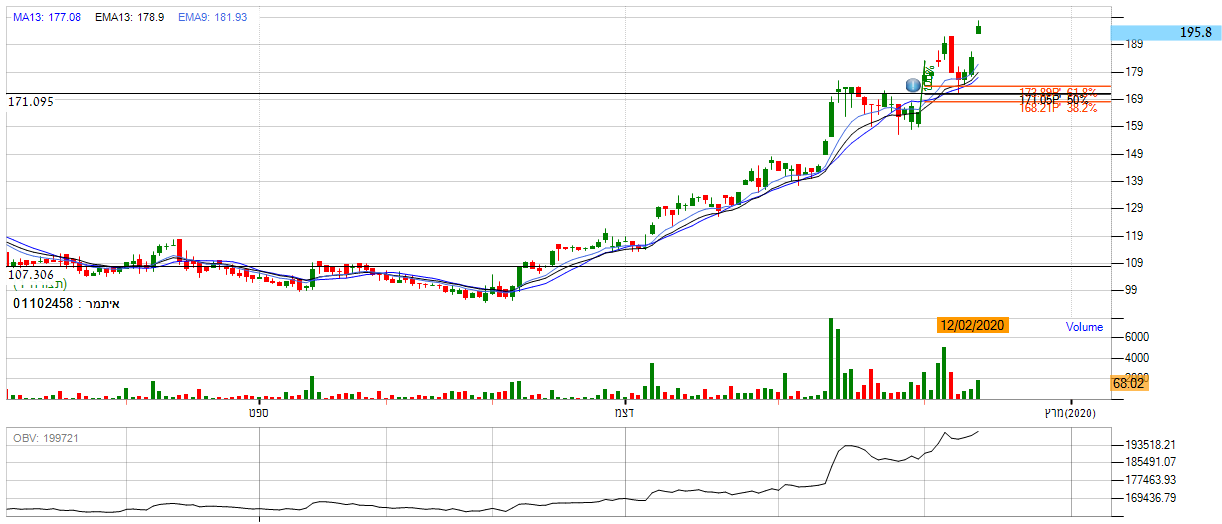Click the blue Volume panel label
The width and height of the screenshot is (1222, 524).
1084,327
